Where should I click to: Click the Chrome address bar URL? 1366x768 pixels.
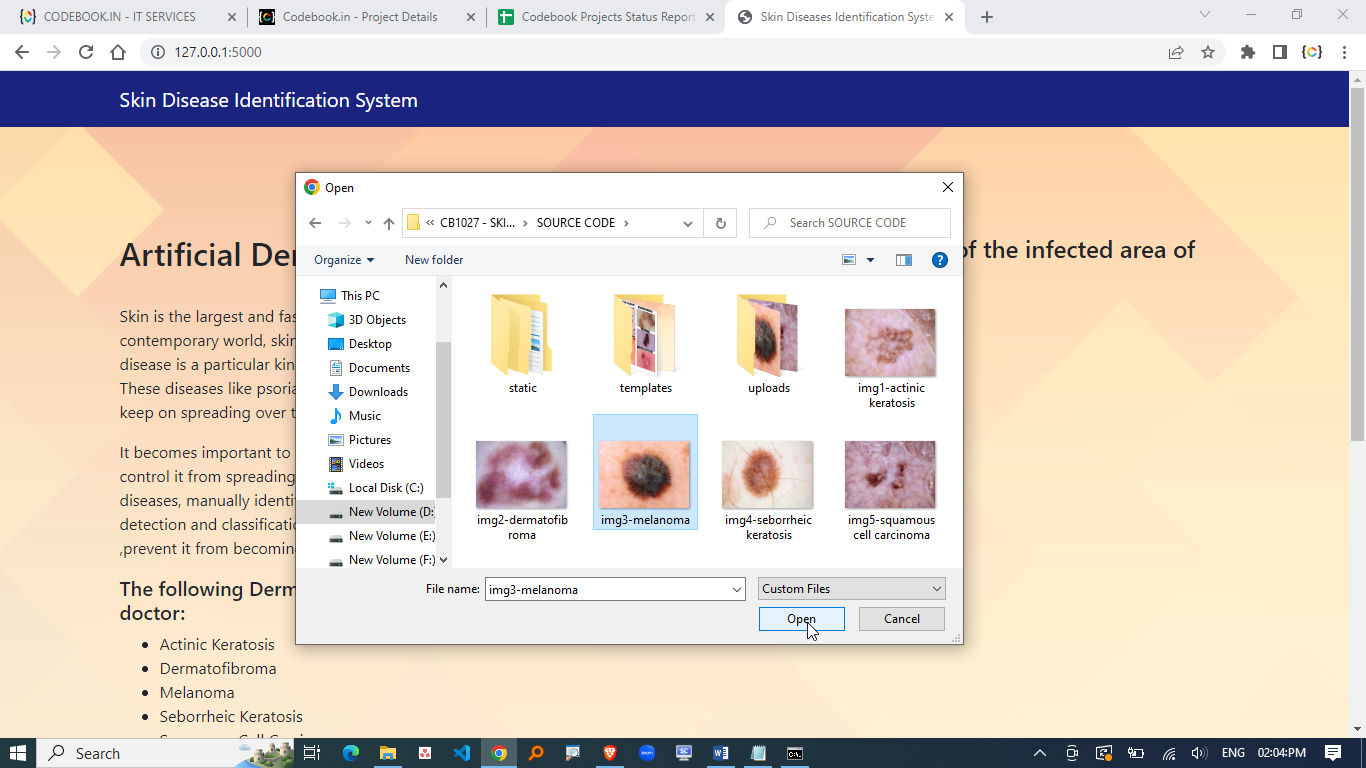(x=218, y=52)
